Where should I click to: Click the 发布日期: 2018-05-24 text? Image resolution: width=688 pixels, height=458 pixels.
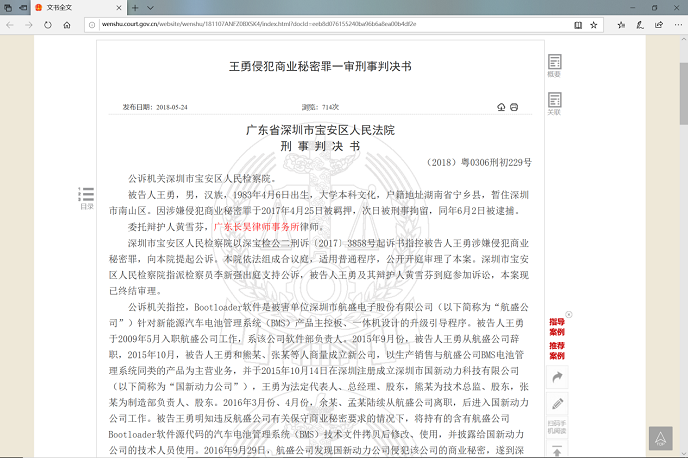155,107
